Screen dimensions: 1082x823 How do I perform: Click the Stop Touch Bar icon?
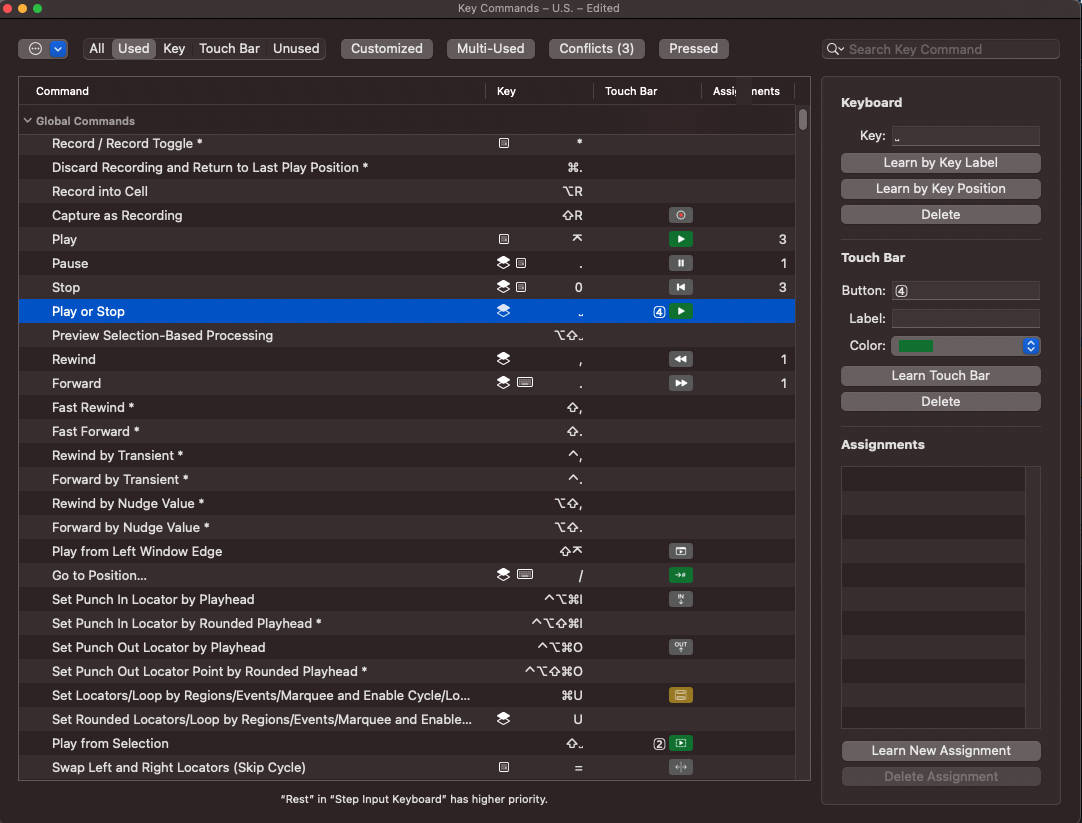tap(681, 287)
